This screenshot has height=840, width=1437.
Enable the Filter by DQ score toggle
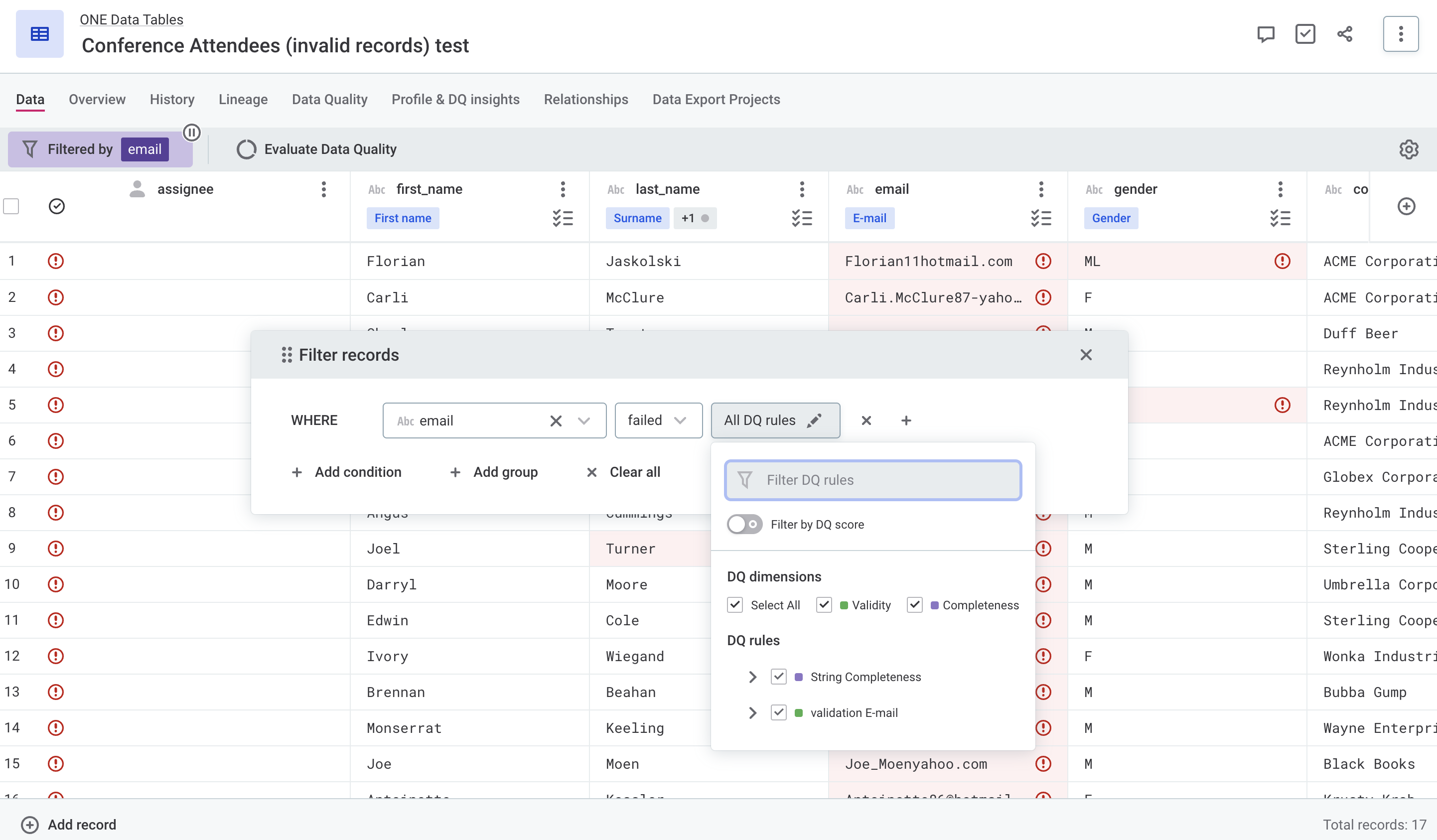pos(744,524)
